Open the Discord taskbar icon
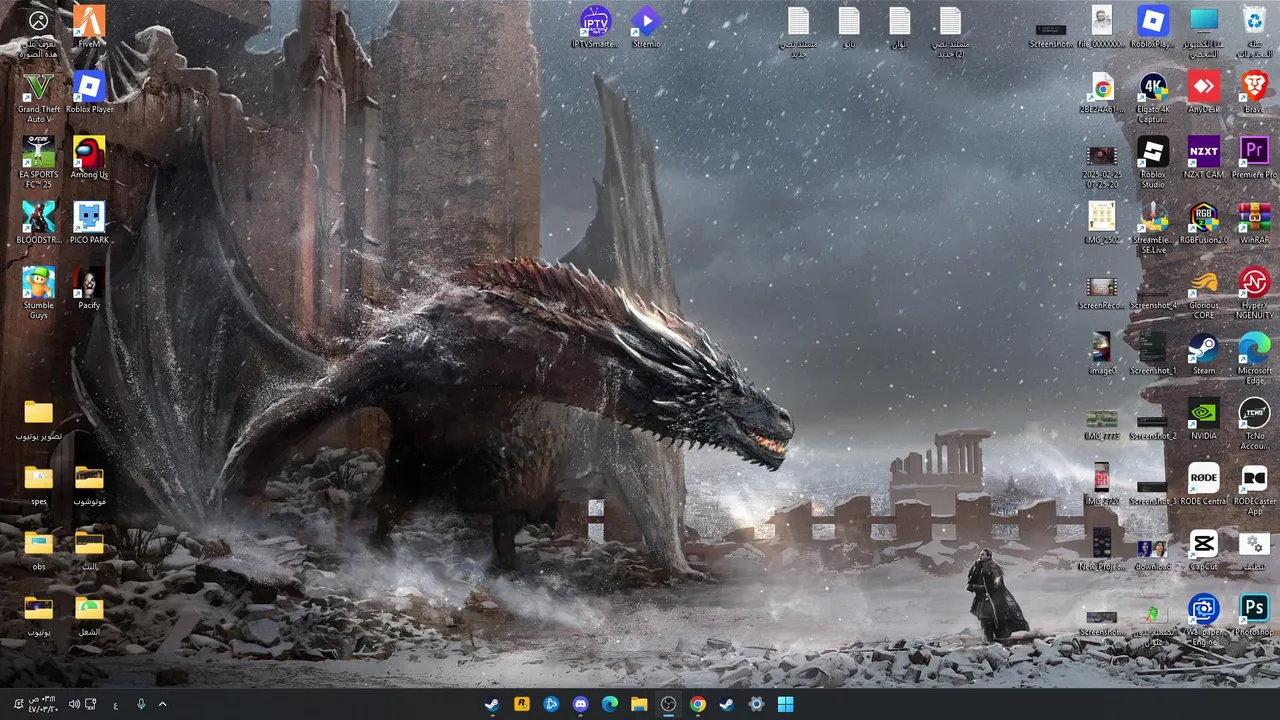Image resolution: width=1280 pixels, height=720 pixels. point(580,704)
